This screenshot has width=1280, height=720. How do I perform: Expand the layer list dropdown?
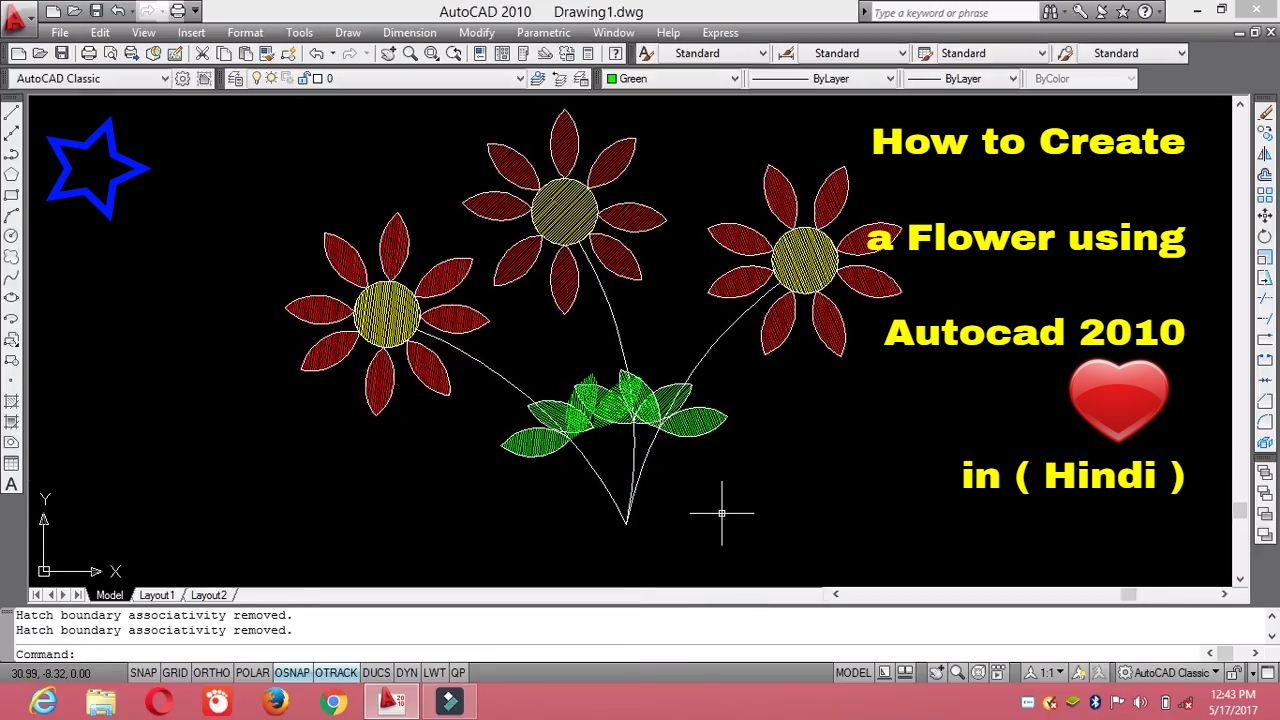coord(519,78)
